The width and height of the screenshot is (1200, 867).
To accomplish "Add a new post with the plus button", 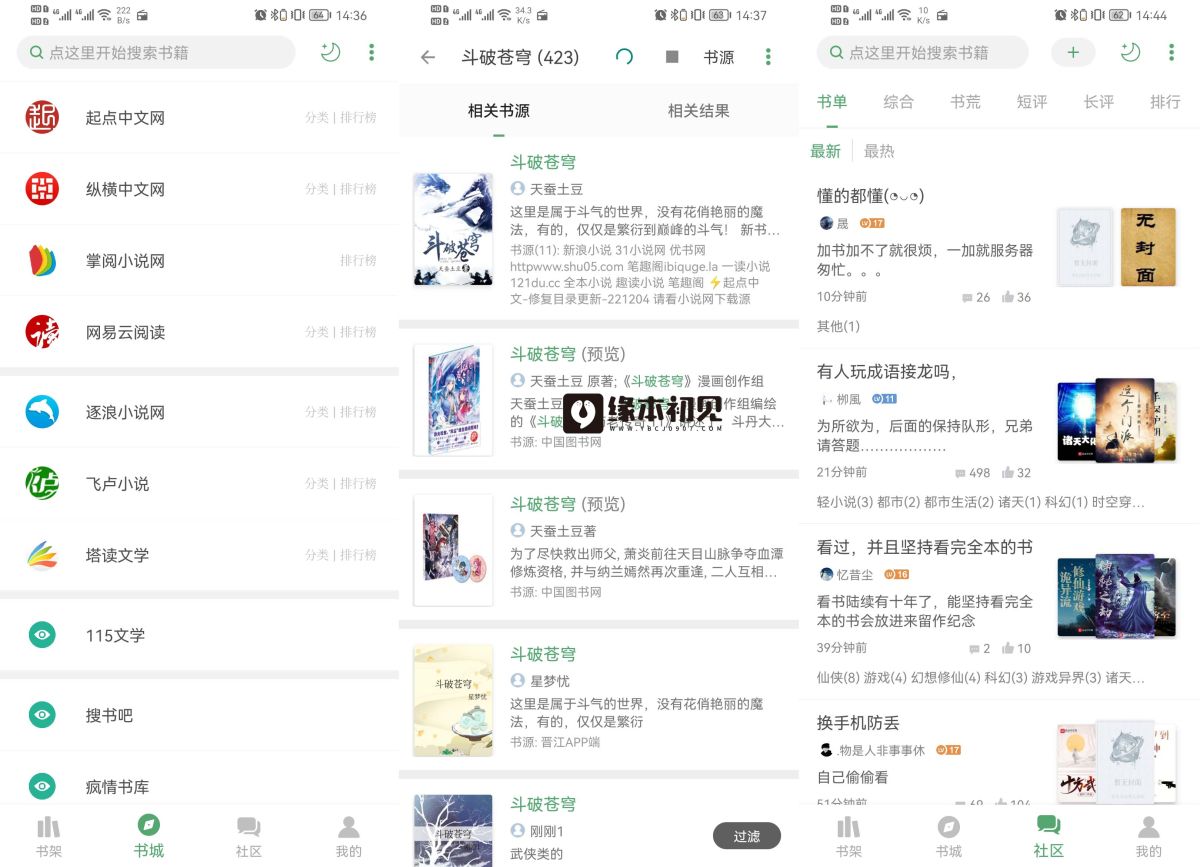I will coord(1073,52).
